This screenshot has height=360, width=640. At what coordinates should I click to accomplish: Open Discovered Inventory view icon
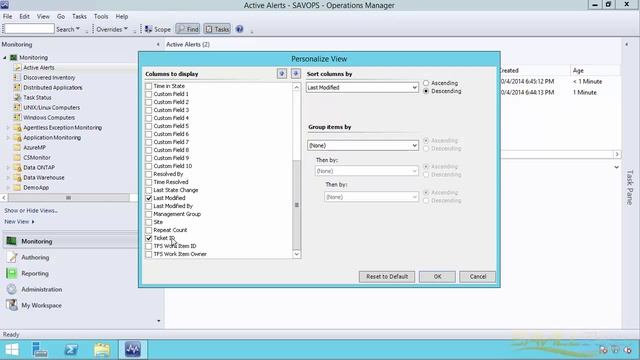(17, 77)
